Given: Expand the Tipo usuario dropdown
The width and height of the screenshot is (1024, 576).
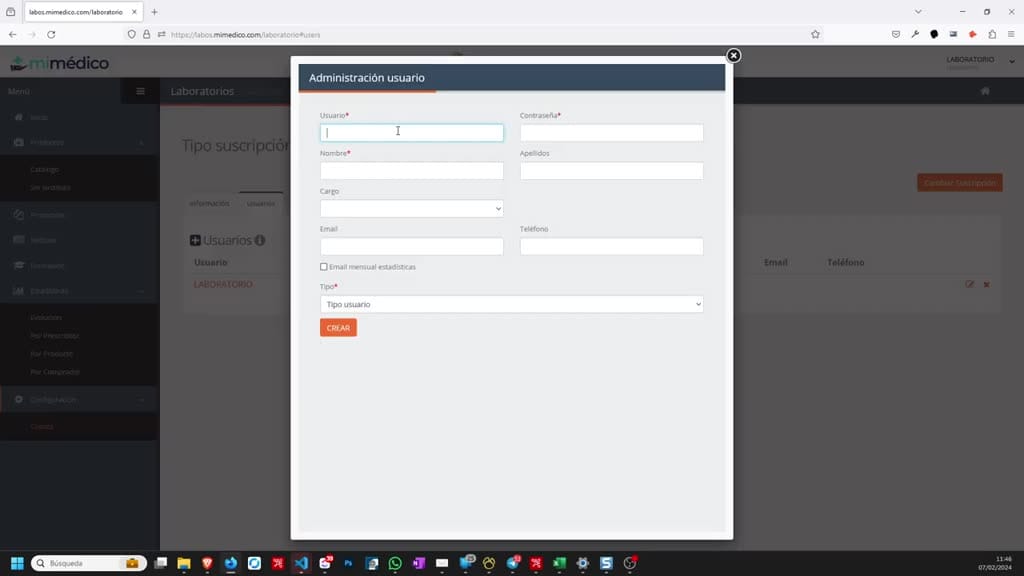Looking at the screenshot, I should point(511,304).
